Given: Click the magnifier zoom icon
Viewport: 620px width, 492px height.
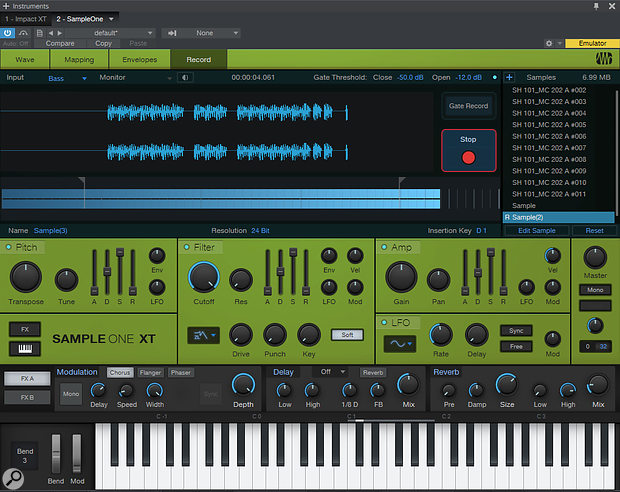Looking at the screenshot, I should pos(13,478).
